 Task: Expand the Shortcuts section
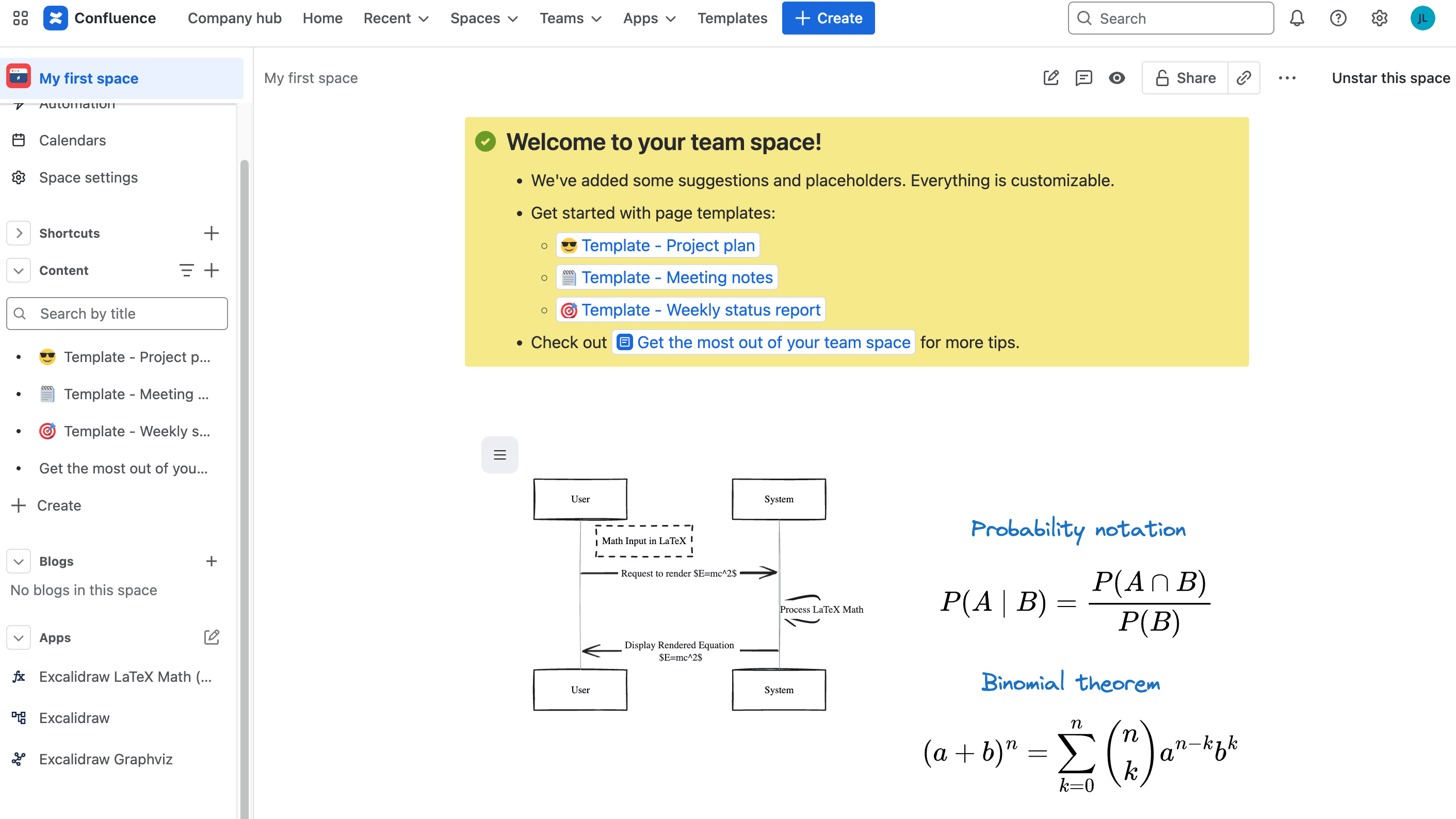(19, 233)
